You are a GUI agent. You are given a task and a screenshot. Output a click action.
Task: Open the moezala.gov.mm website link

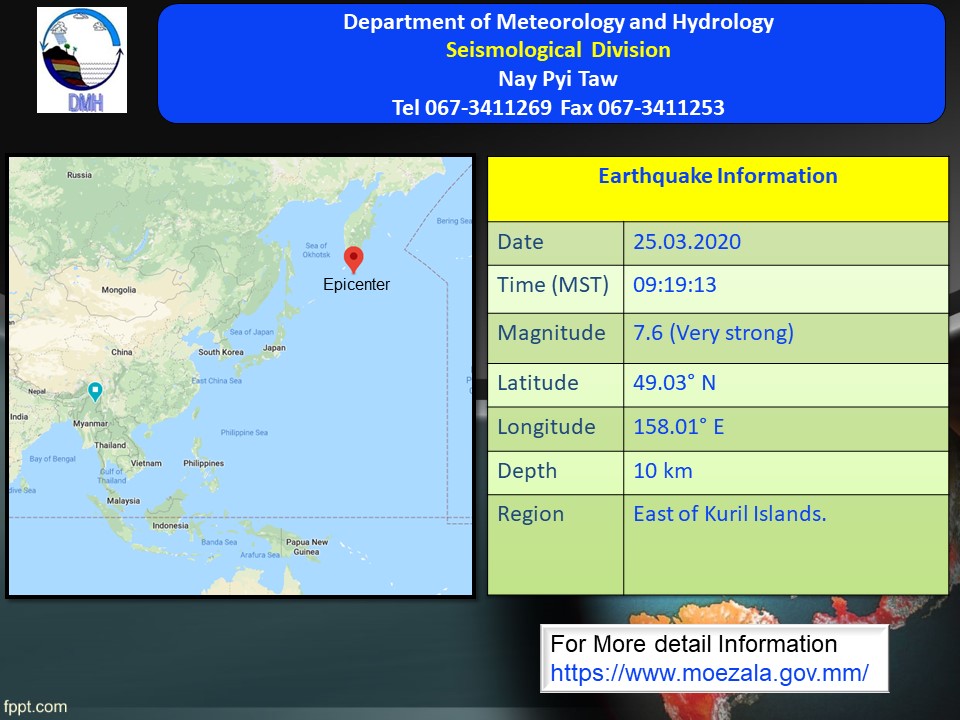[709, 673]
